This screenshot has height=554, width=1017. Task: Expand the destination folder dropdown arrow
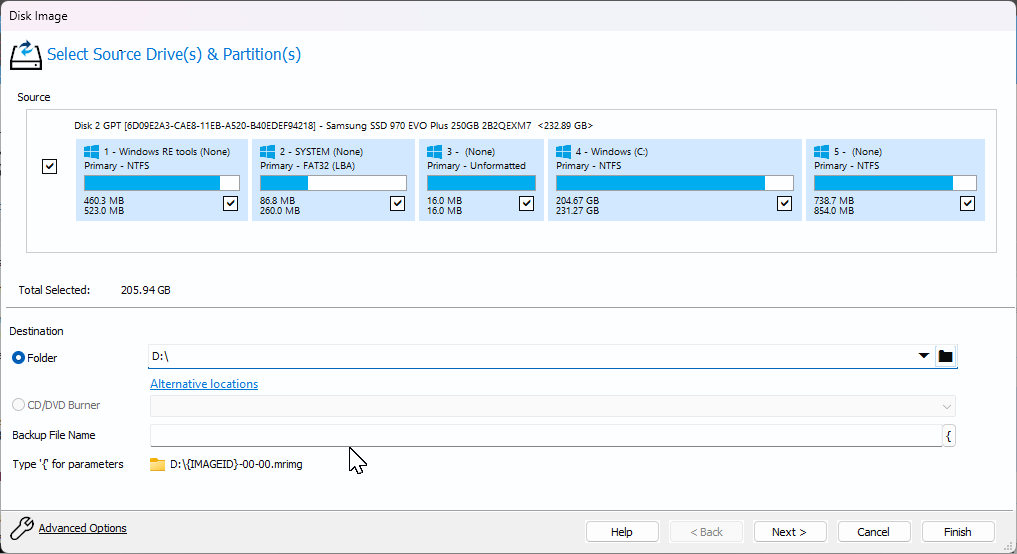pyautogui.click(x=924, y=356)
